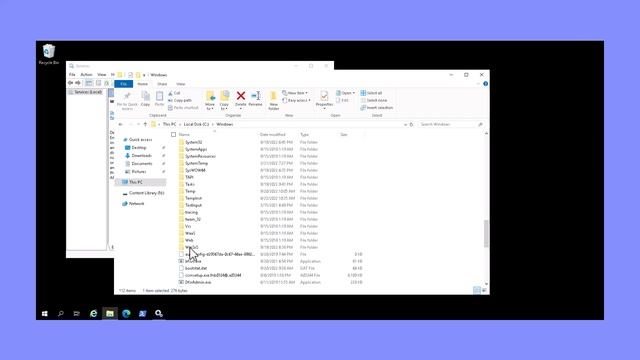Click the Edit button in Open group

342,100
